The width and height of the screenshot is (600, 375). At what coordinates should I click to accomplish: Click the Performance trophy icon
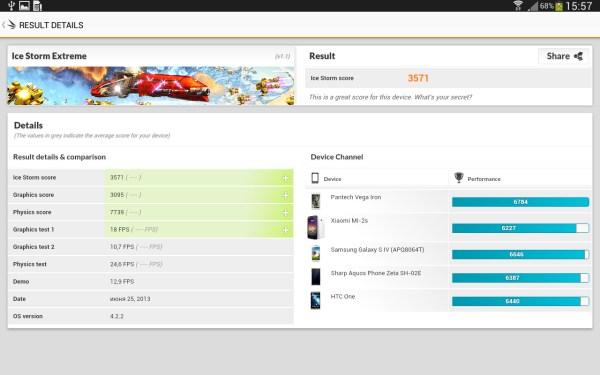click(x=458, y=178)
